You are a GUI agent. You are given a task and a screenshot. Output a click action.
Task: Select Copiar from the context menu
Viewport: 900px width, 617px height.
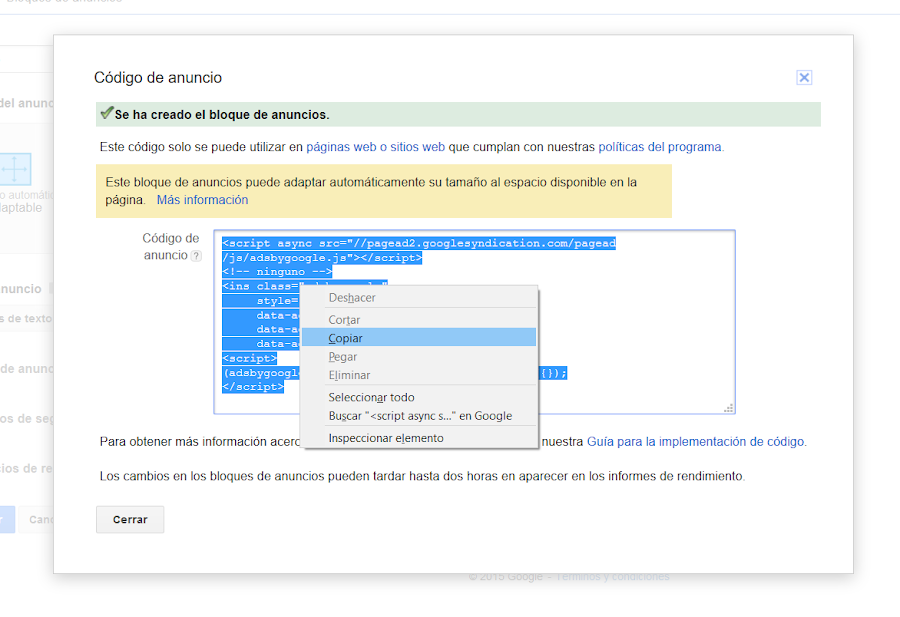(x=419, y=338)
